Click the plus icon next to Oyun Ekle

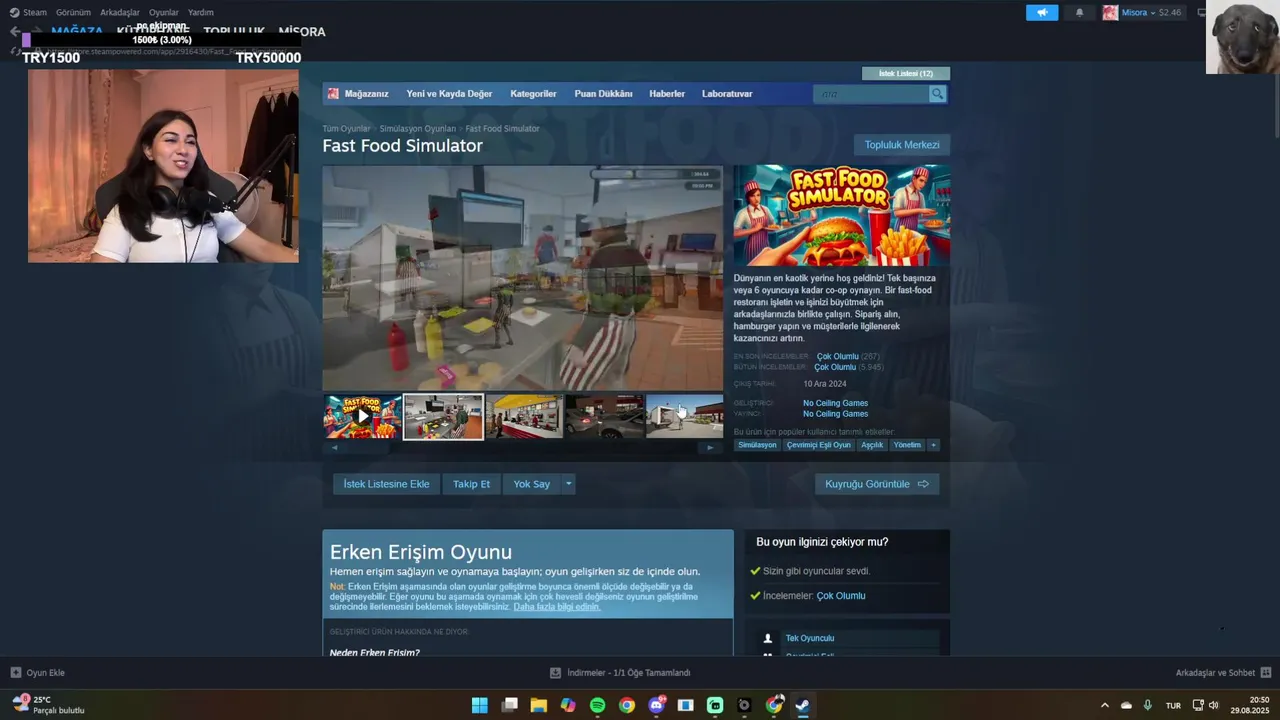tap(16, 673)
